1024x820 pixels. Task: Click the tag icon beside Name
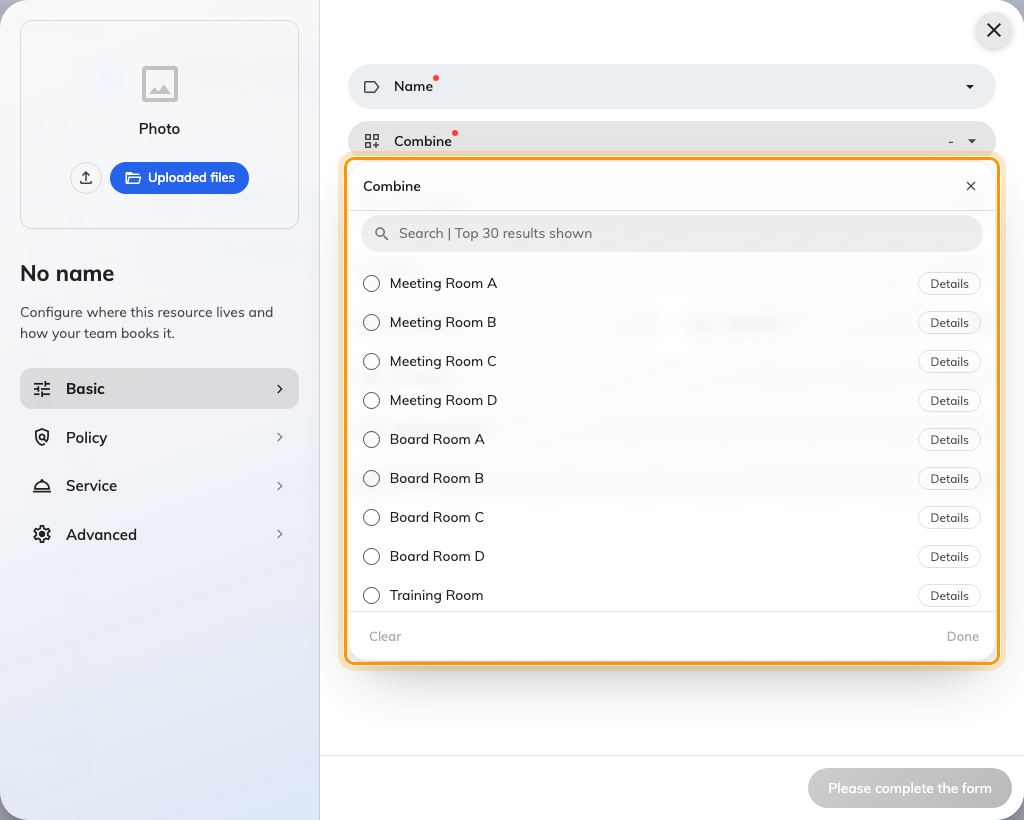pyautogui.click(x=372, y=87)
